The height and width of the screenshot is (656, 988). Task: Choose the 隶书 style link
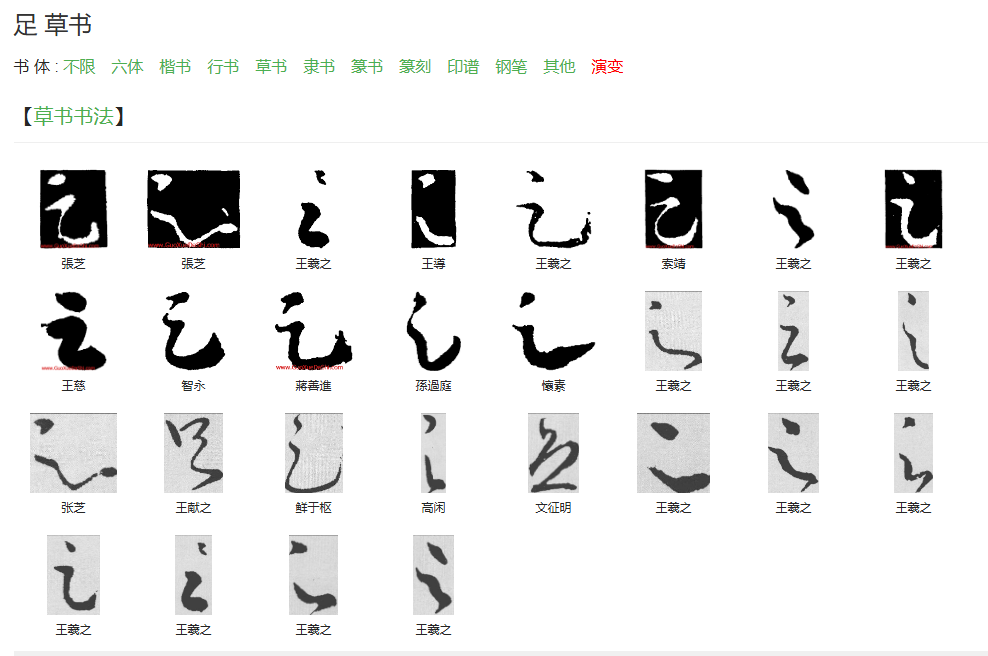(319, 67)
